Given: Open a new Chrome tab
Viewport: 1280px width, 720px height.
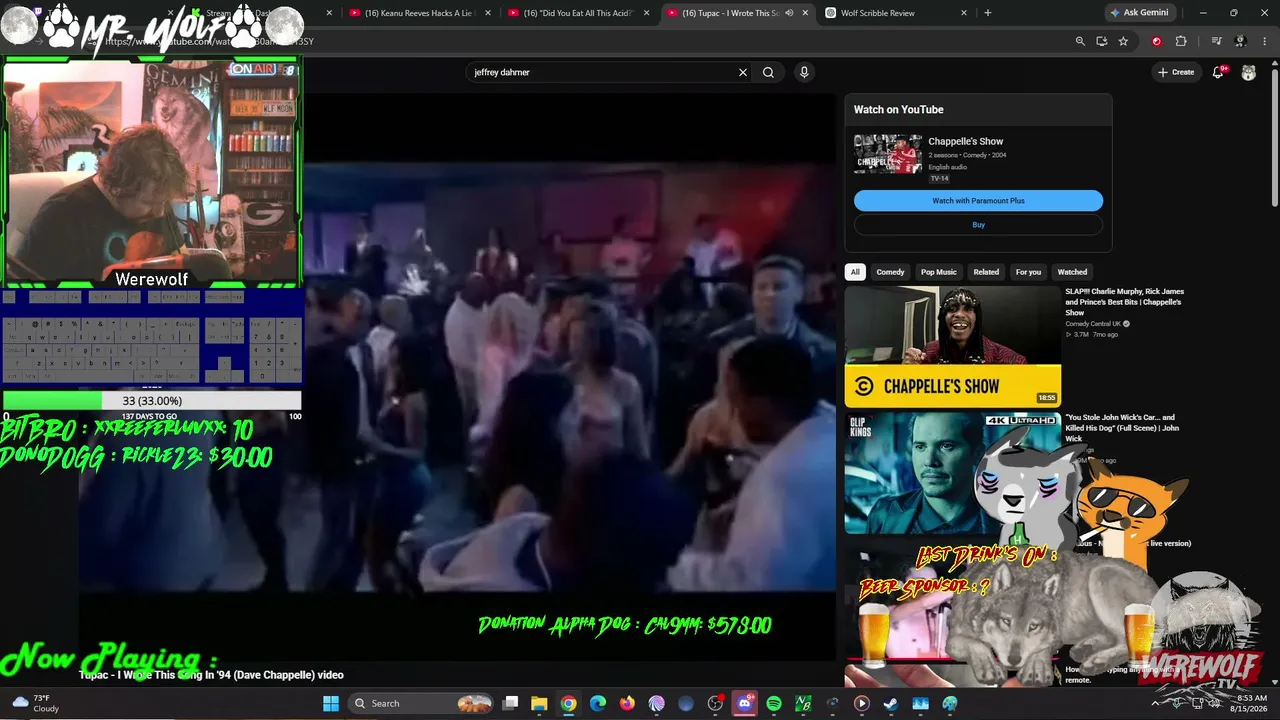Looking at the screenshot, I should pyautogui.click(x=988, y=13).
